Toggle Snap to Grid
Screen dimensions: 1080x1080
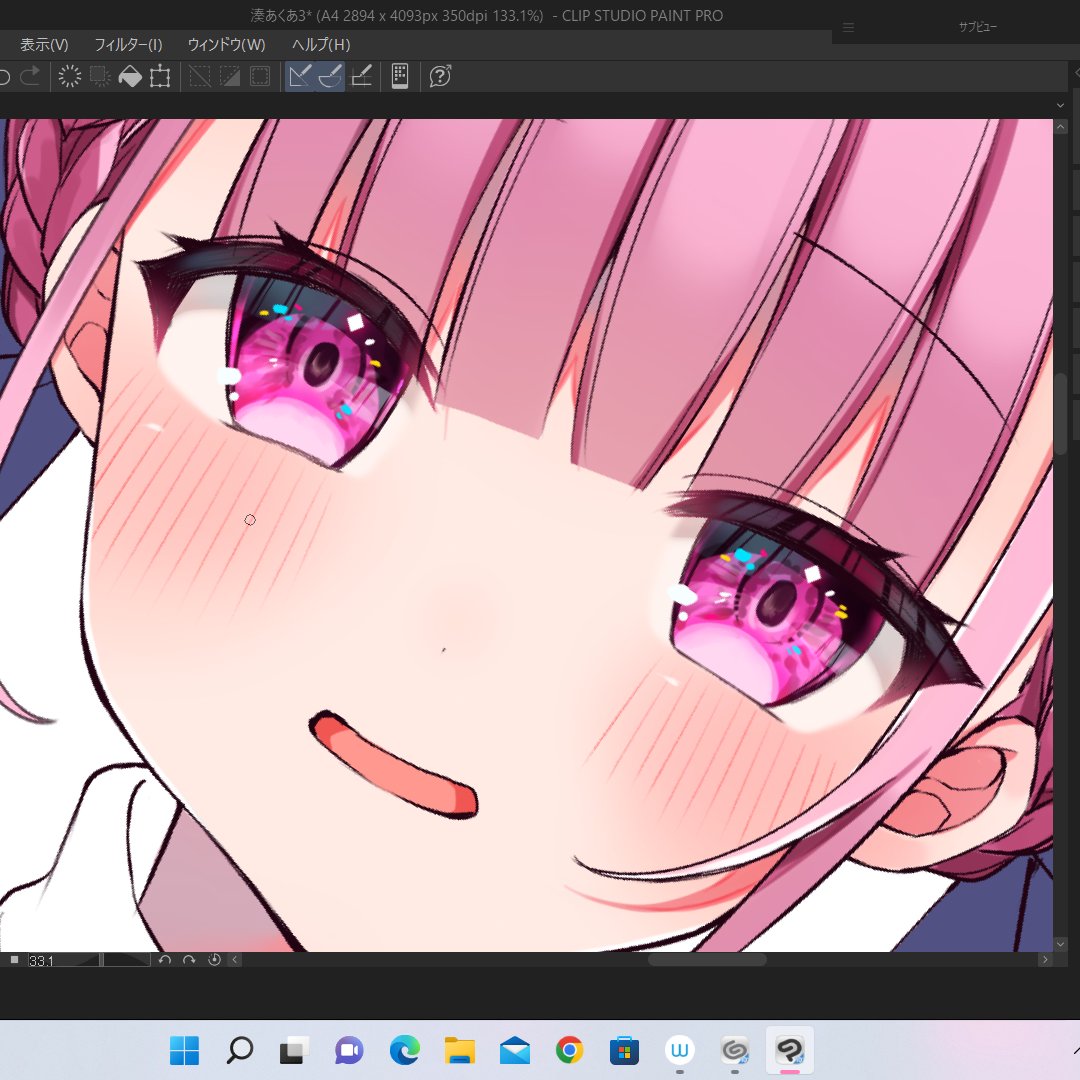(x=362, y=76)
